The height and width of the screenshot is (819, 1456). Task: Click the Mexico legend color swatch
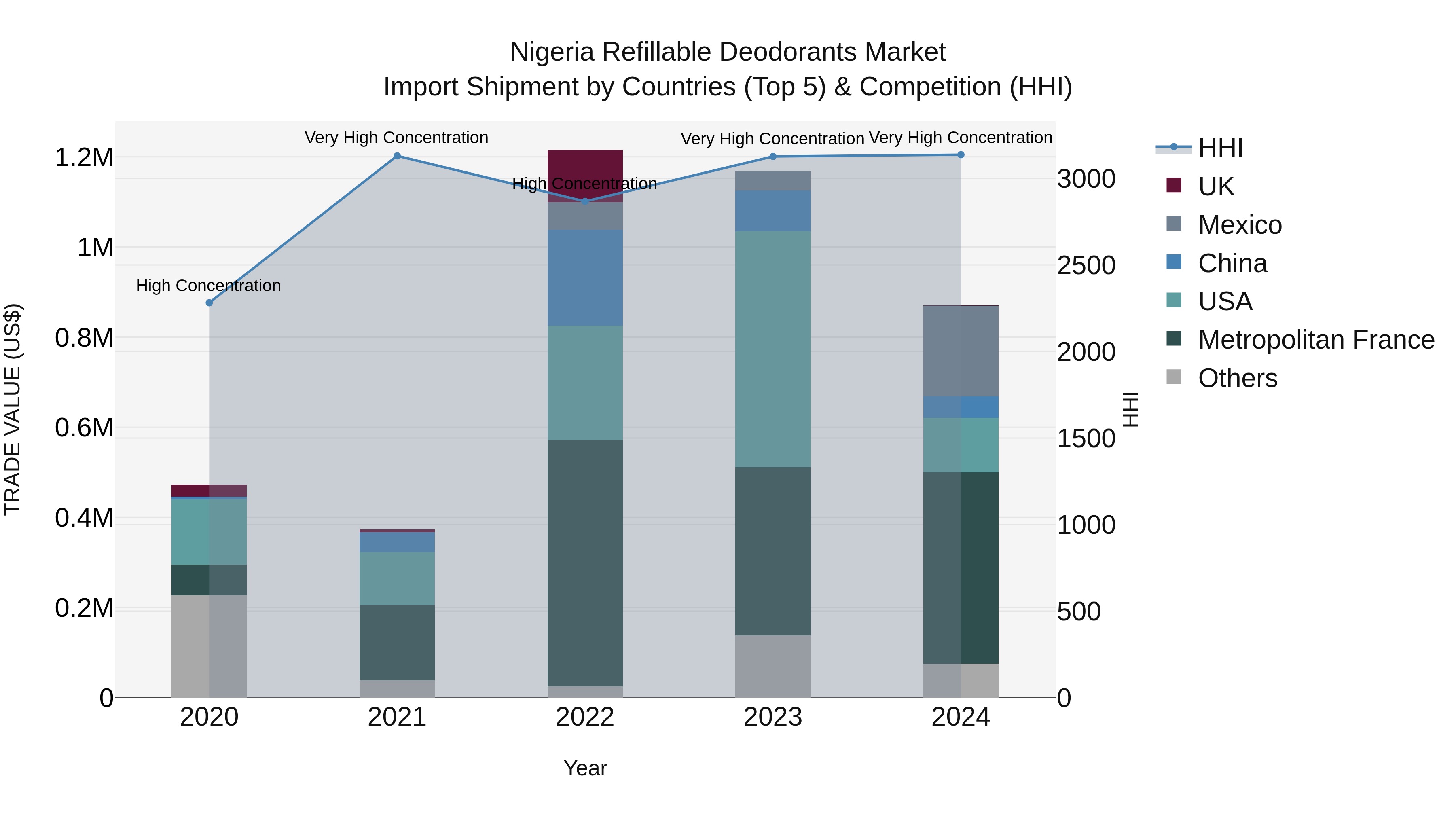1174,224
